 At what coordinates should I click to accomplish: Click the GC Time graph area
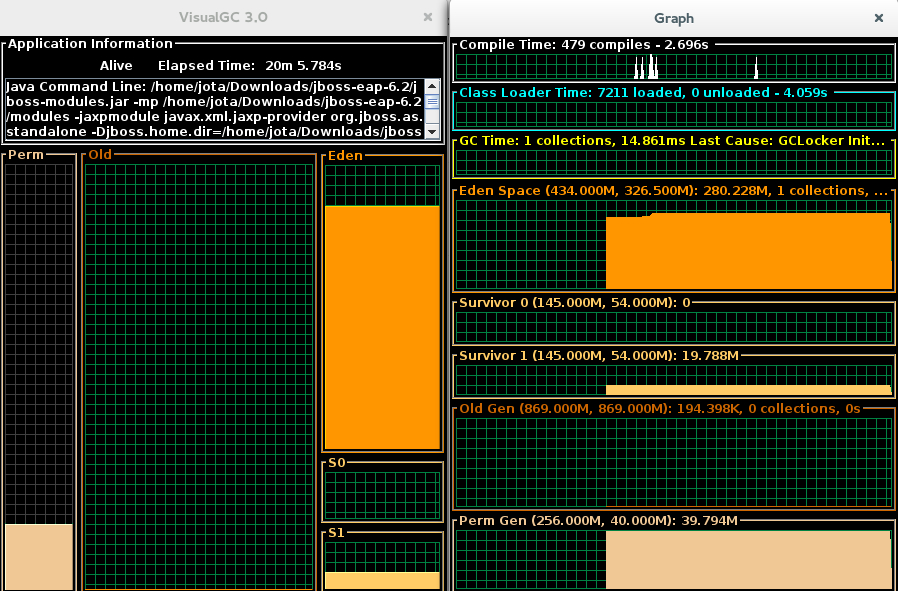coord(674,163)
